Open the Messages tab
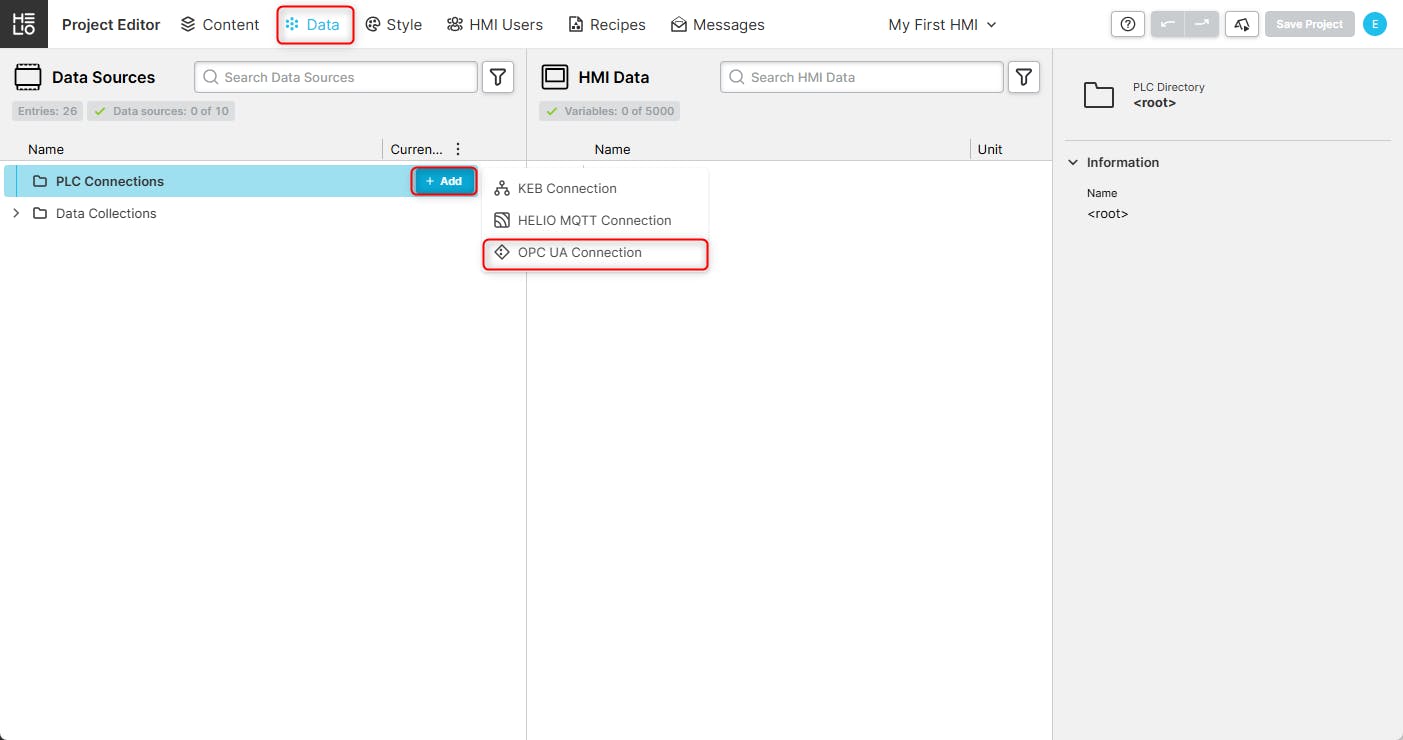Image resolution: width=1403 pixels, height=740 pixels. point(718,24)
